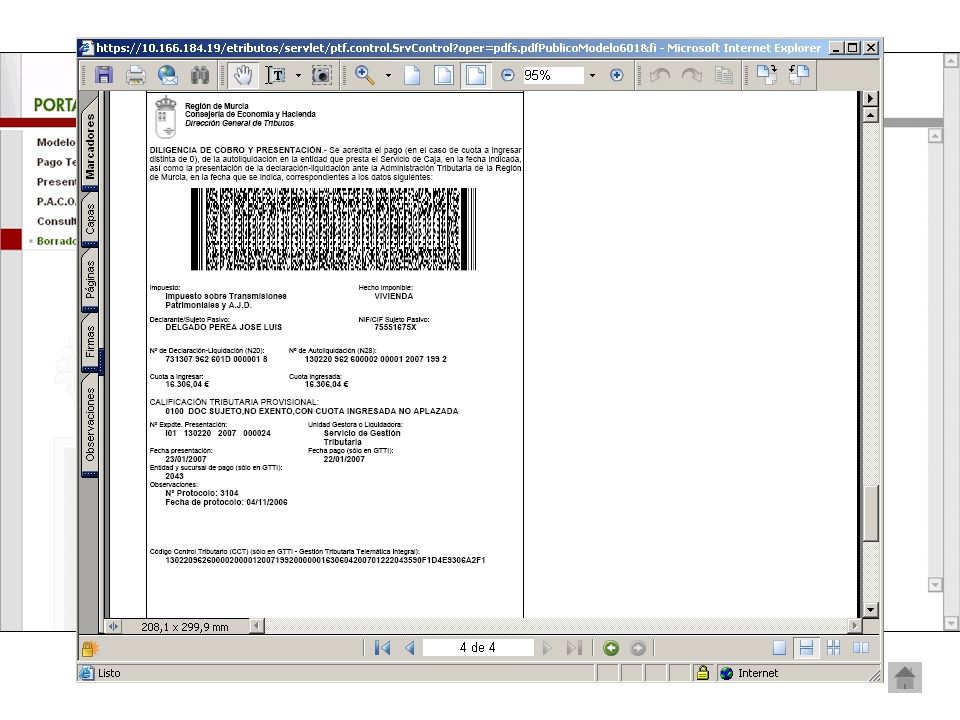
Task: Open the Present… portal menu link
Action: coord(56,182)
